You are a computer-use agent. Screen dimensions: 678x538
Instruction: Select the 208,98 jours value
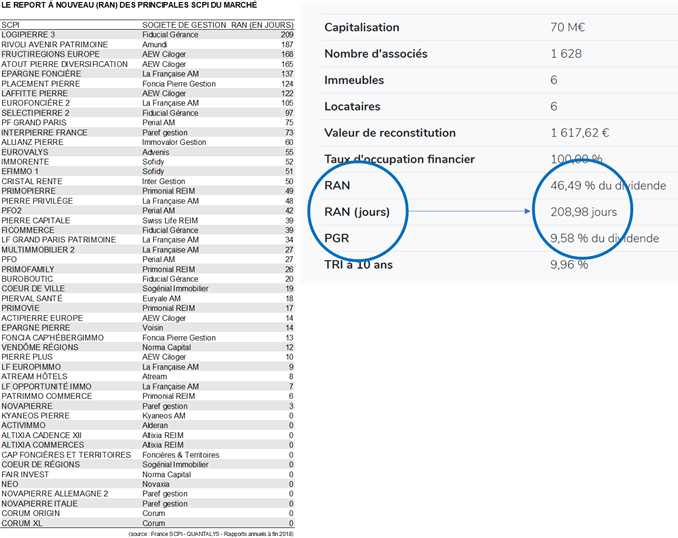(x=584, y=212)
